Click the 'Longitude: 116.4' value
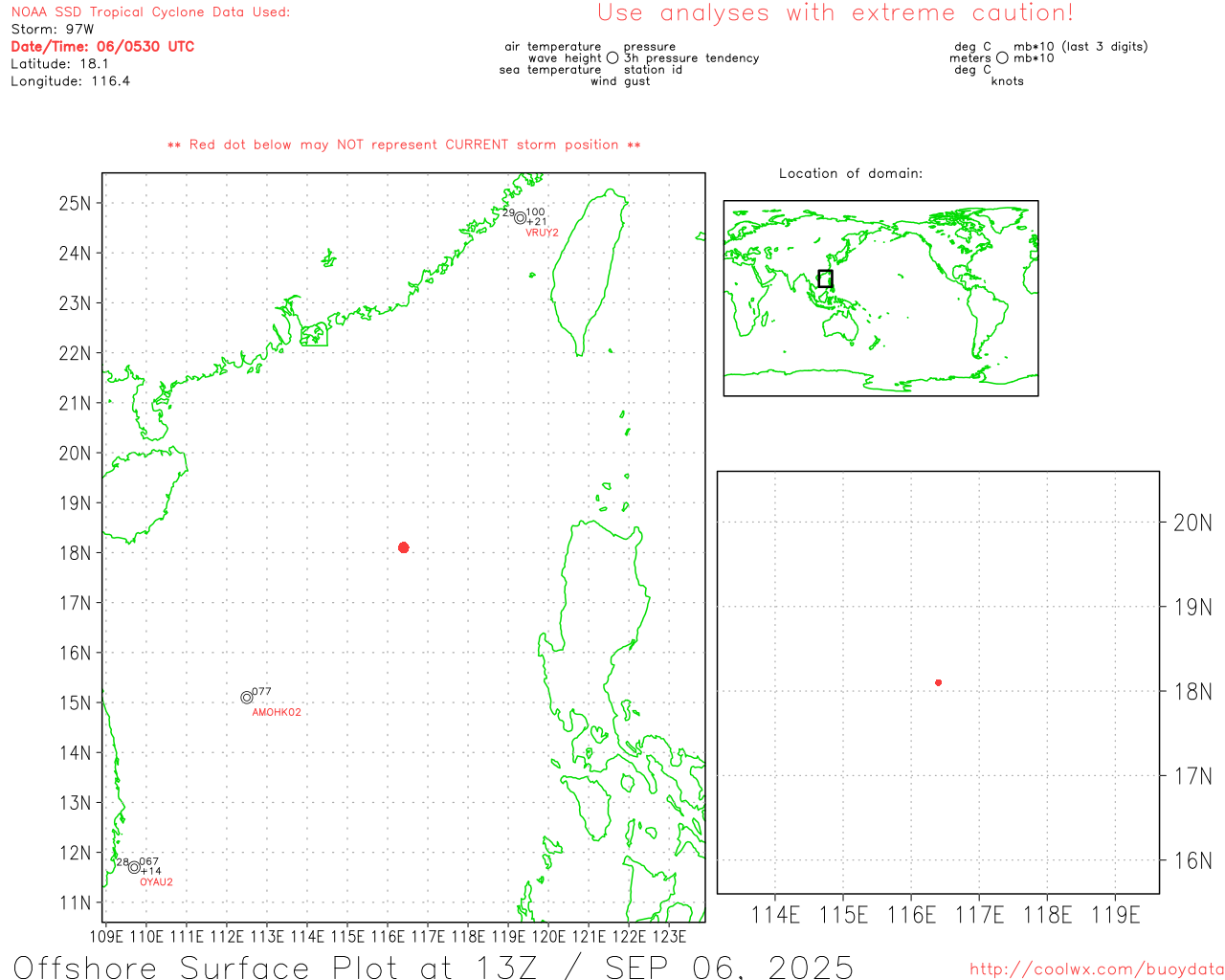 [70, 81]
